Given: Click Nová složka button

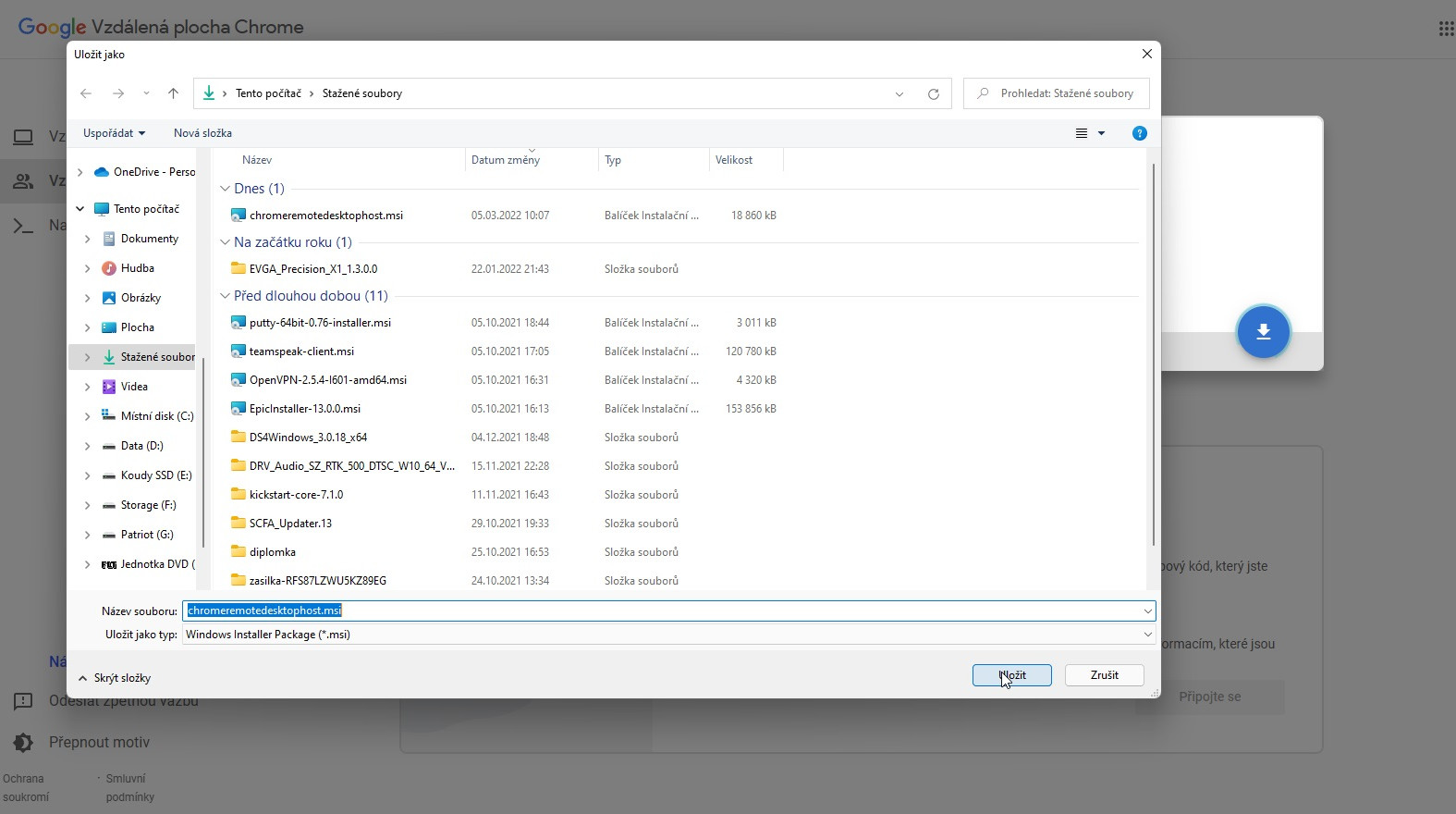Looking at the screenshot, I should [x=202, y=133].
